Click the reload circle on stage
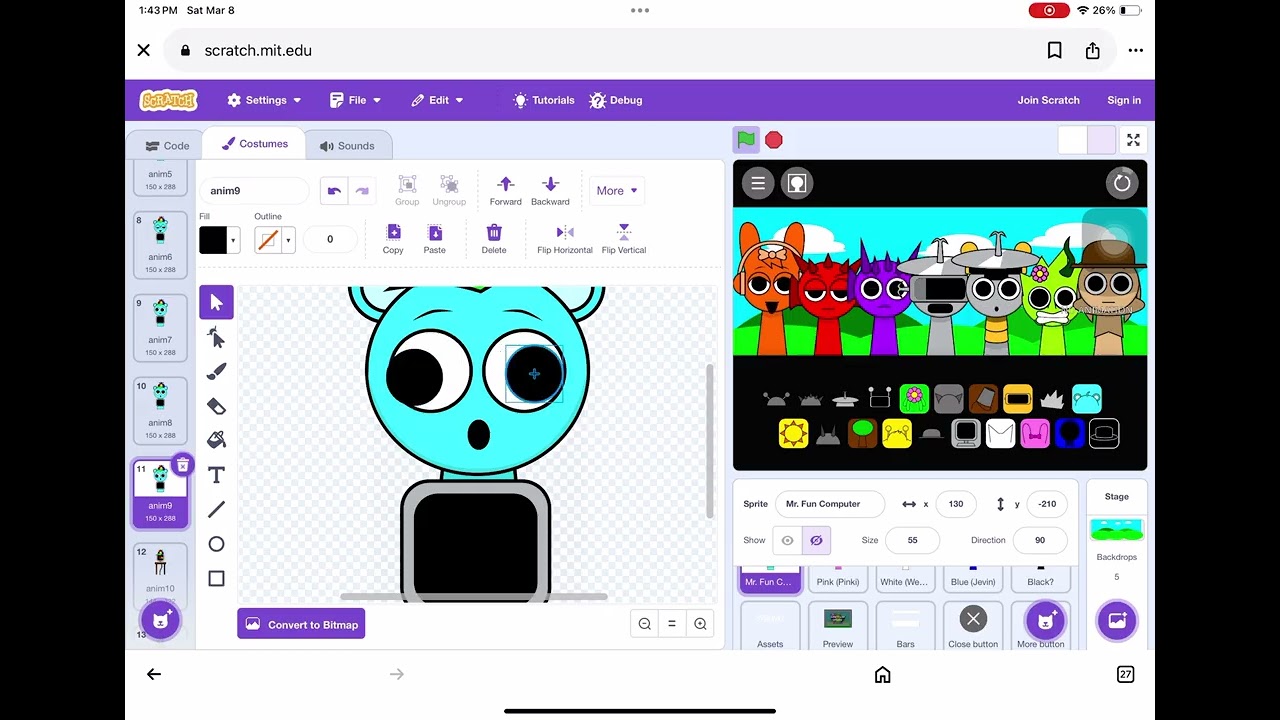 (1122, 183)
